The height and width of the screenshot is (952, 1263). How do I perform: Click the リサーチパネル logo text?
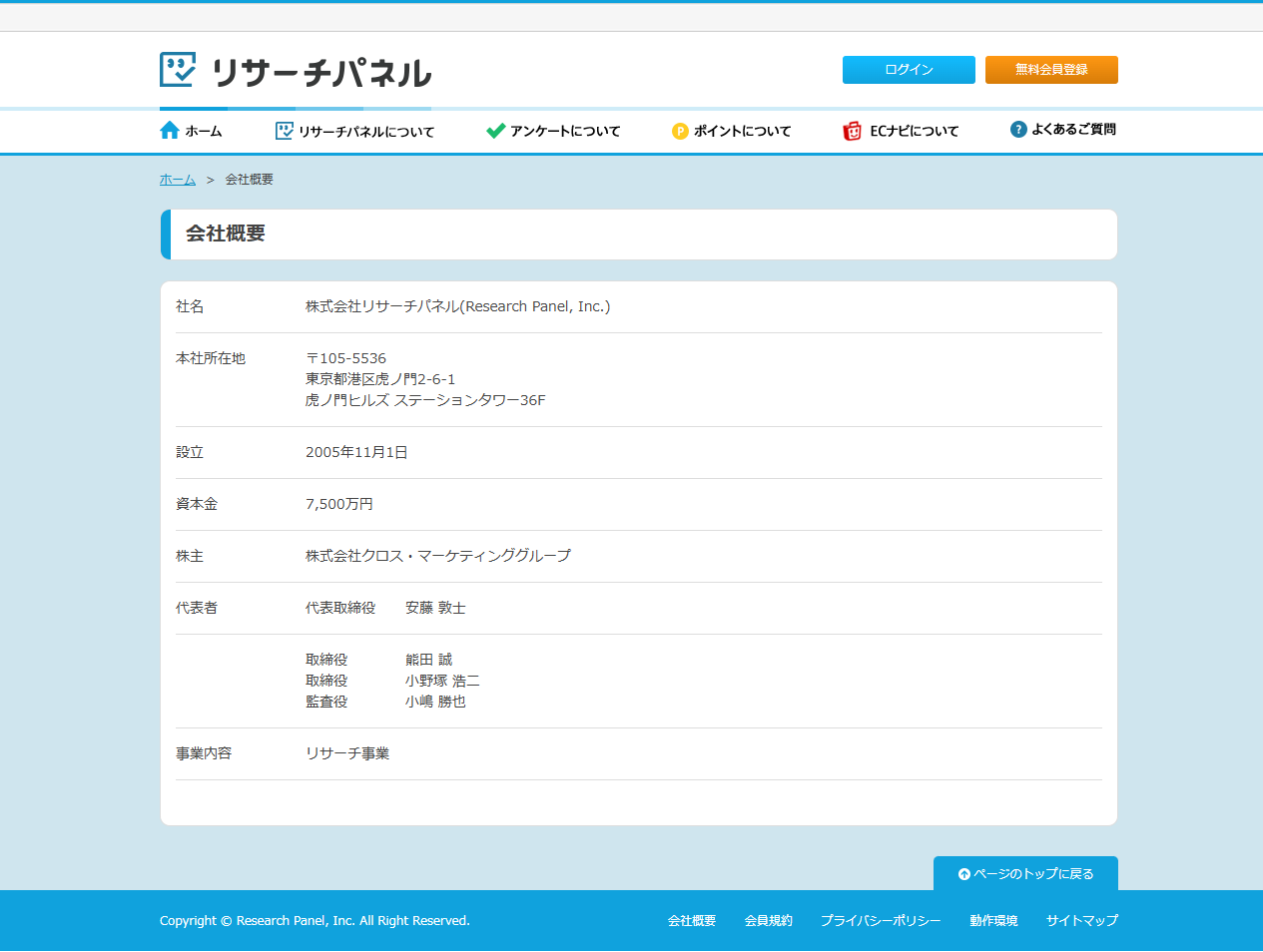(x=321, y=72)
